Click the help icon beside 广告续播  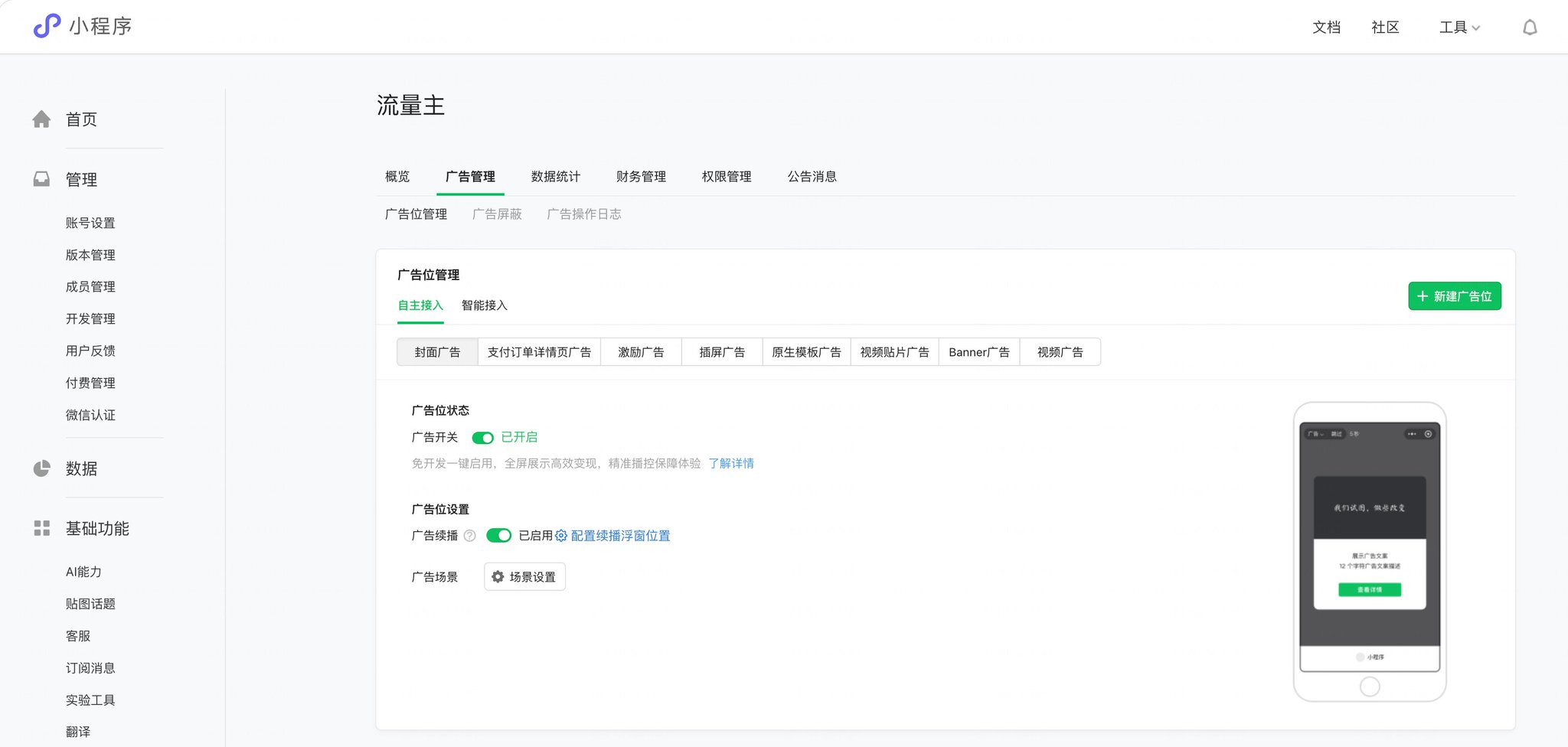470,536
